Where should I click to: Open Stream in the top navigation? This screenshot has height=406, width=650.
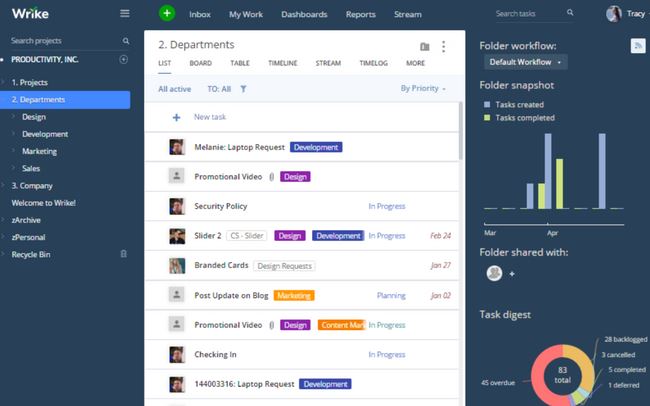point(407,14)
